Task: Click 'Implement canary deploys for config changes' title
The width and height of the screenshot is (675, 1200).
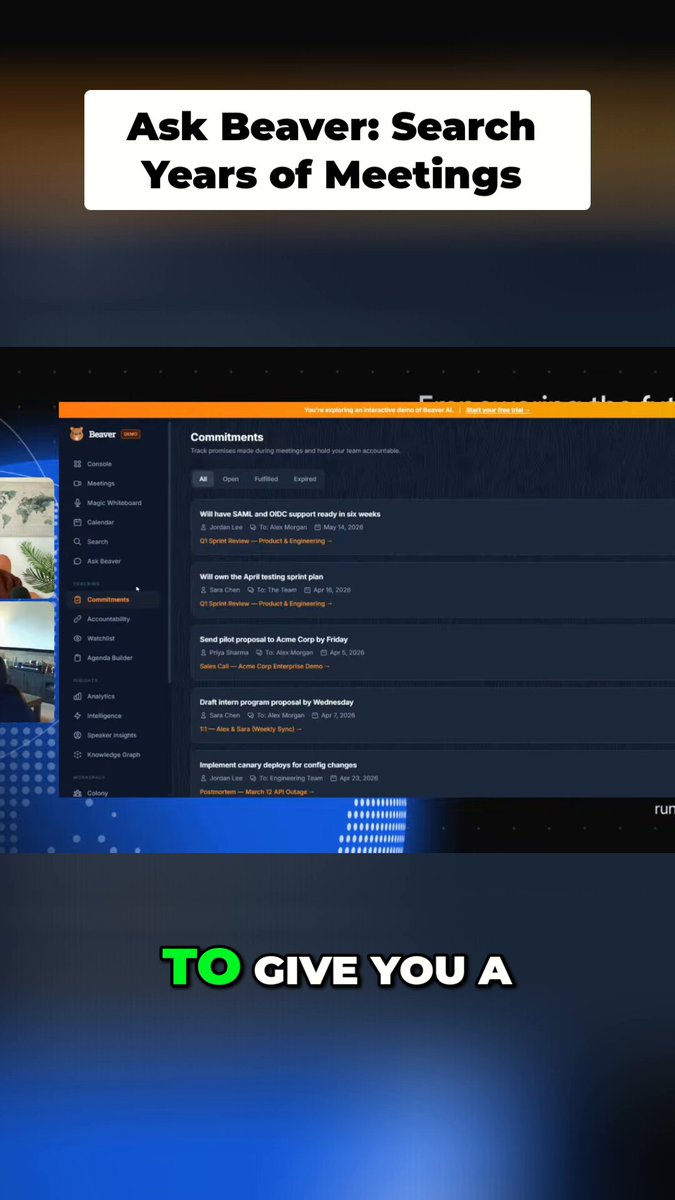Action: [278, 765]
